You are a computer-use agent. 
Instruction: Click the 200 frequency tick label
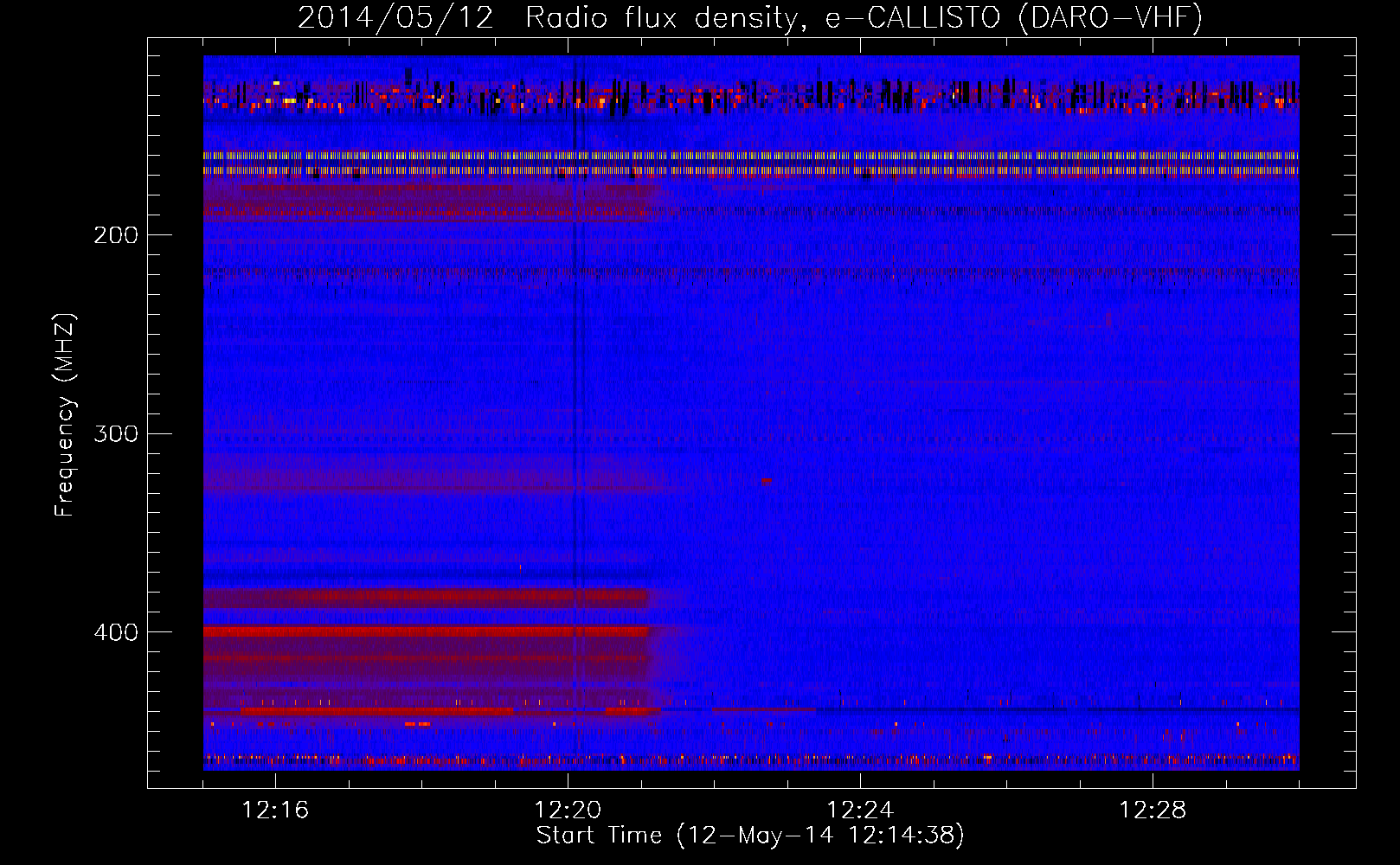coord(116,235)
